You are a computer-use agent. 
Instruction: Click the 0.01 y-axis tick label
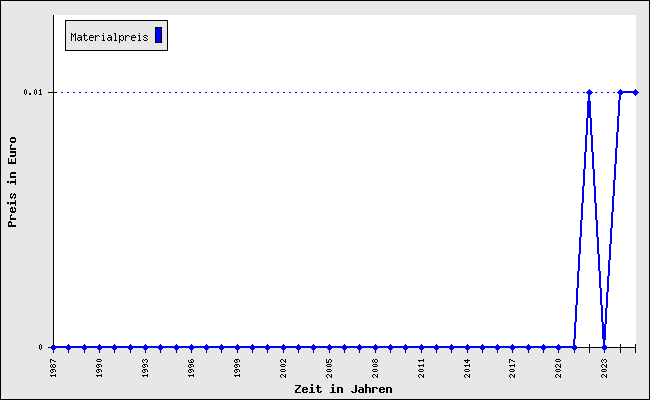(33, 92)
